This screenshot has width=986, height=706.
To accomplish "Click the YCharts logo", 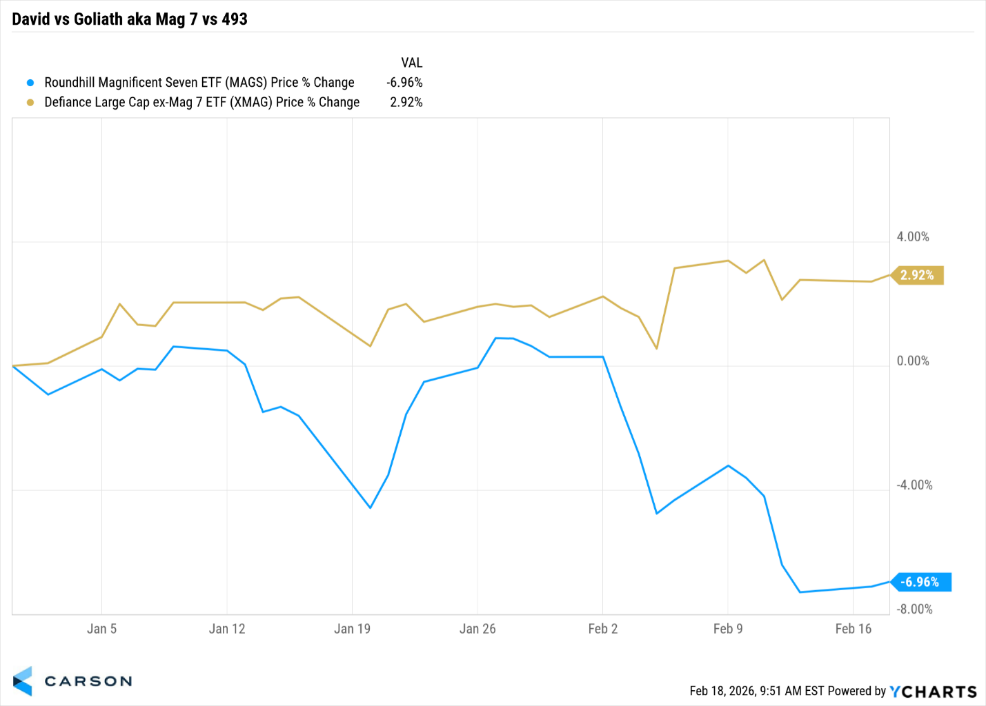I will tap(933, 691).
